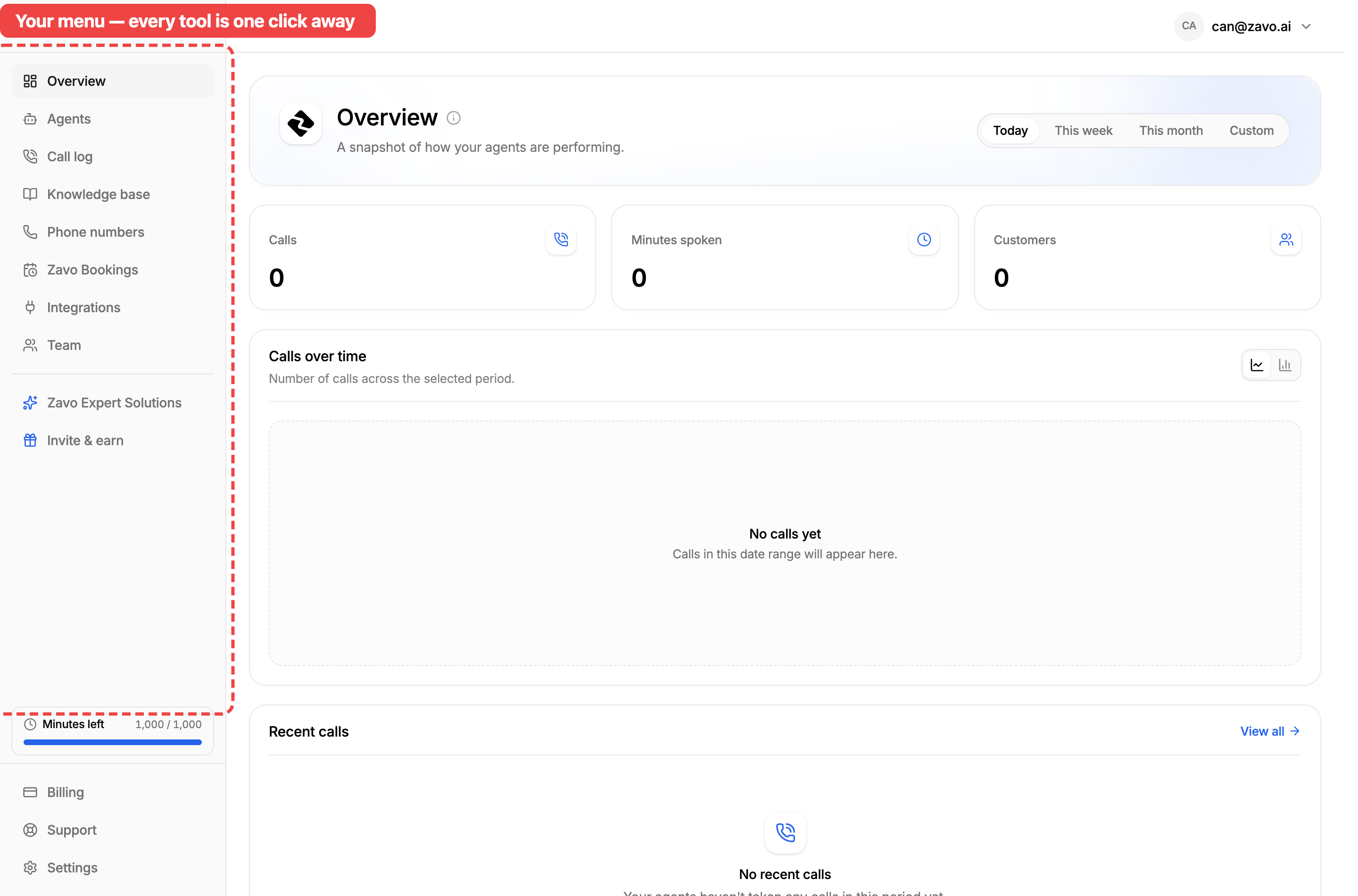Open the Integrations page
This screenshot has height=896, width=1358.
113,307
